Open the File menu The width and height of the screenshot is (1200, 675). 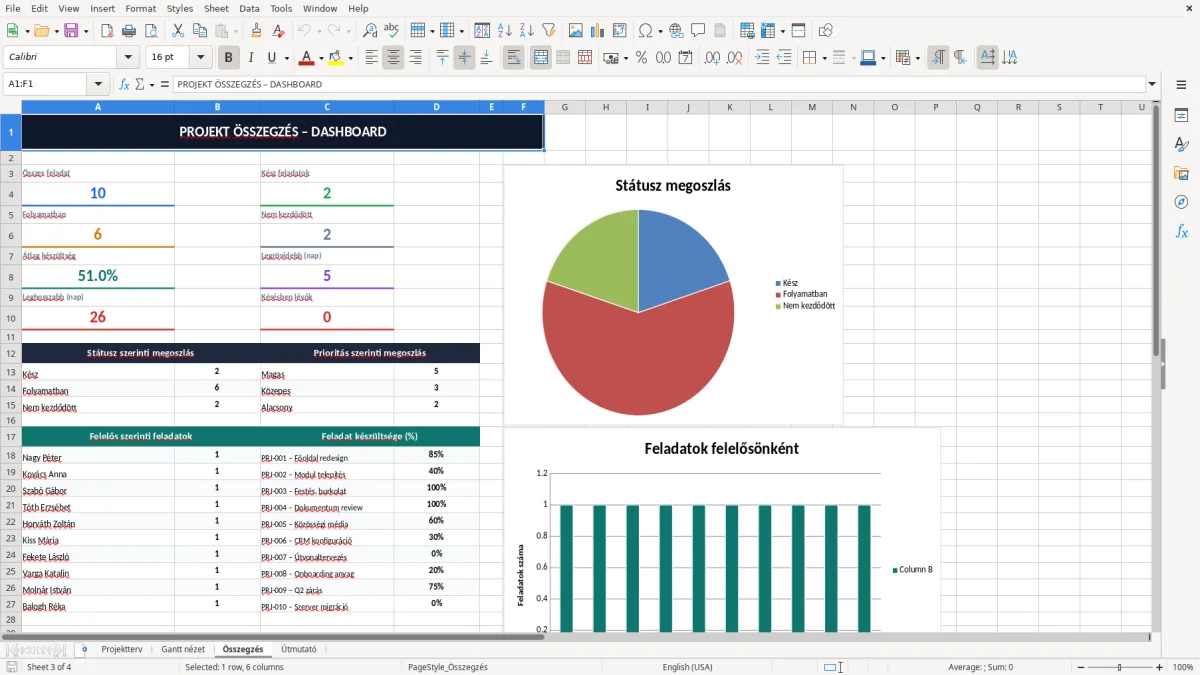13,8
